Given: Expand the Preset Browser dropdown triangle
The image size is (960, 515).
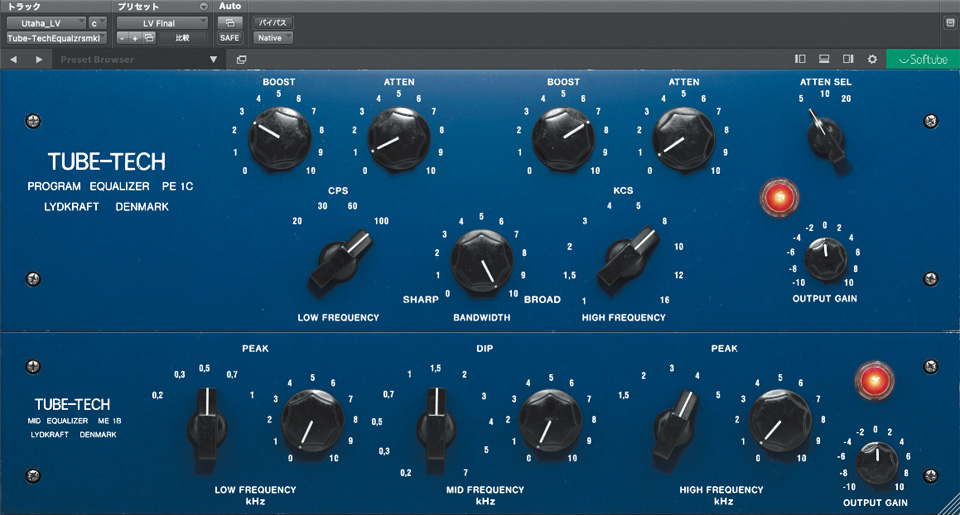Looking at the screenshot, I should 213,59.
